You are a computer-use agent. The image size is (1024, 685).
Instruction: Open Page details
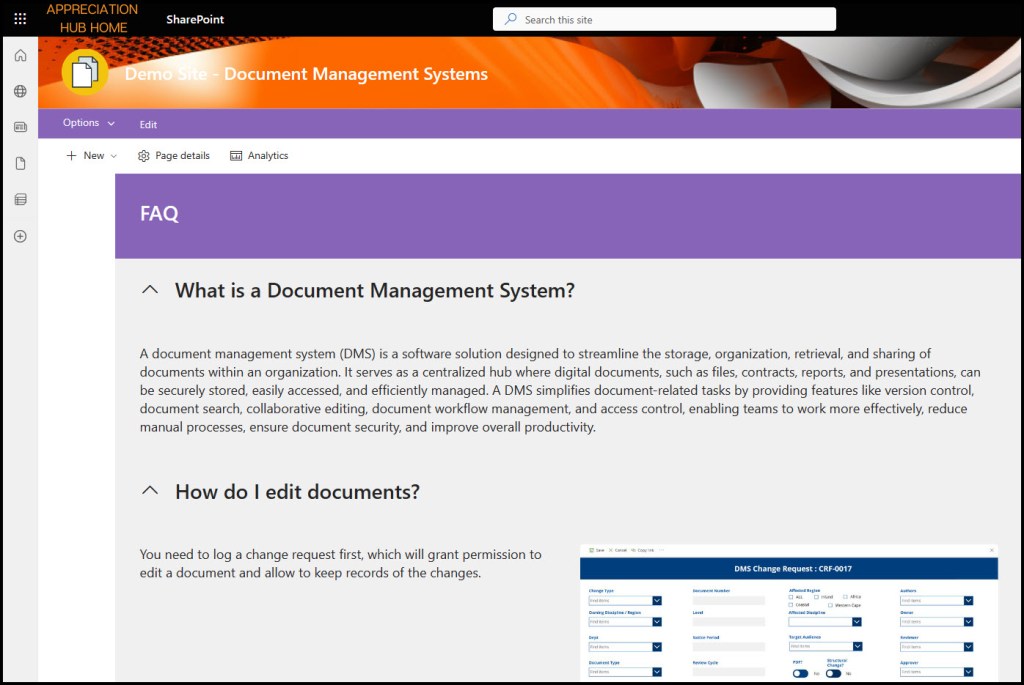point(174,156)
